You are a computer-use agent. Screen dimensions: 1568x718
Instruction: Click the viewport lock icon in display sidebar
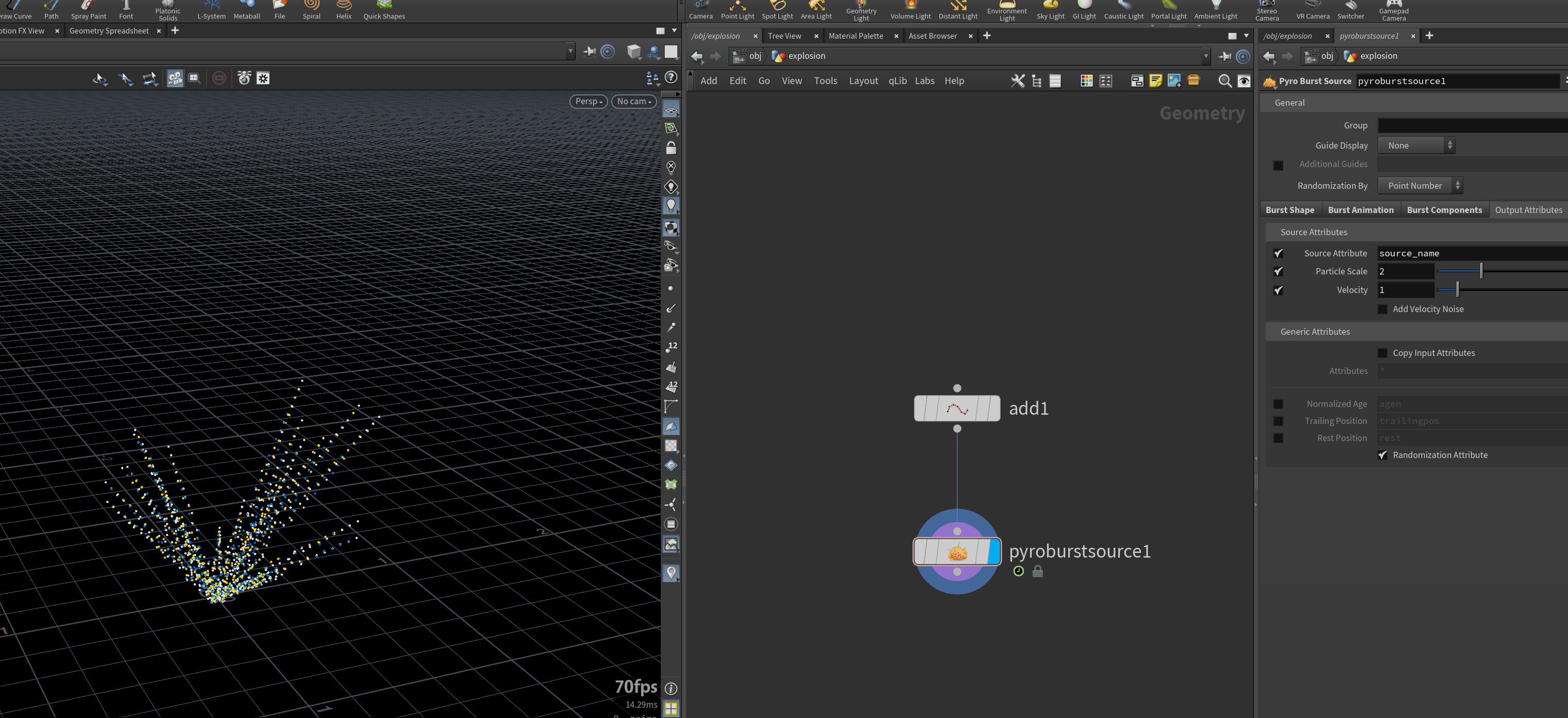pyautogui.click(x=671, y=148)
